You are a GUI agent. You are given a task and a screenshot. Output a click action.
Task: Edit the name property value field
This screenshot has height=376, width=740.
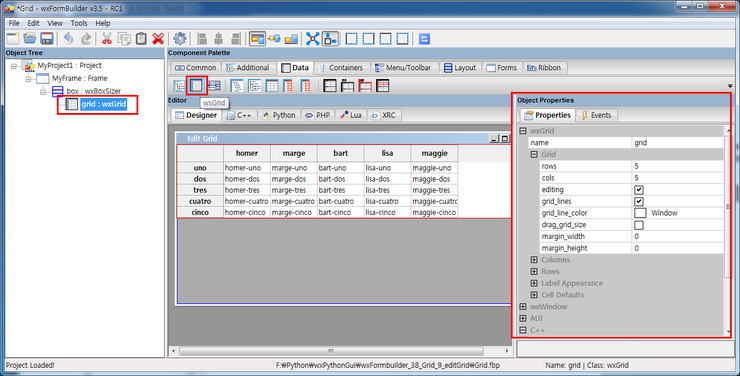pyautogui.click(x=677, y=142)
